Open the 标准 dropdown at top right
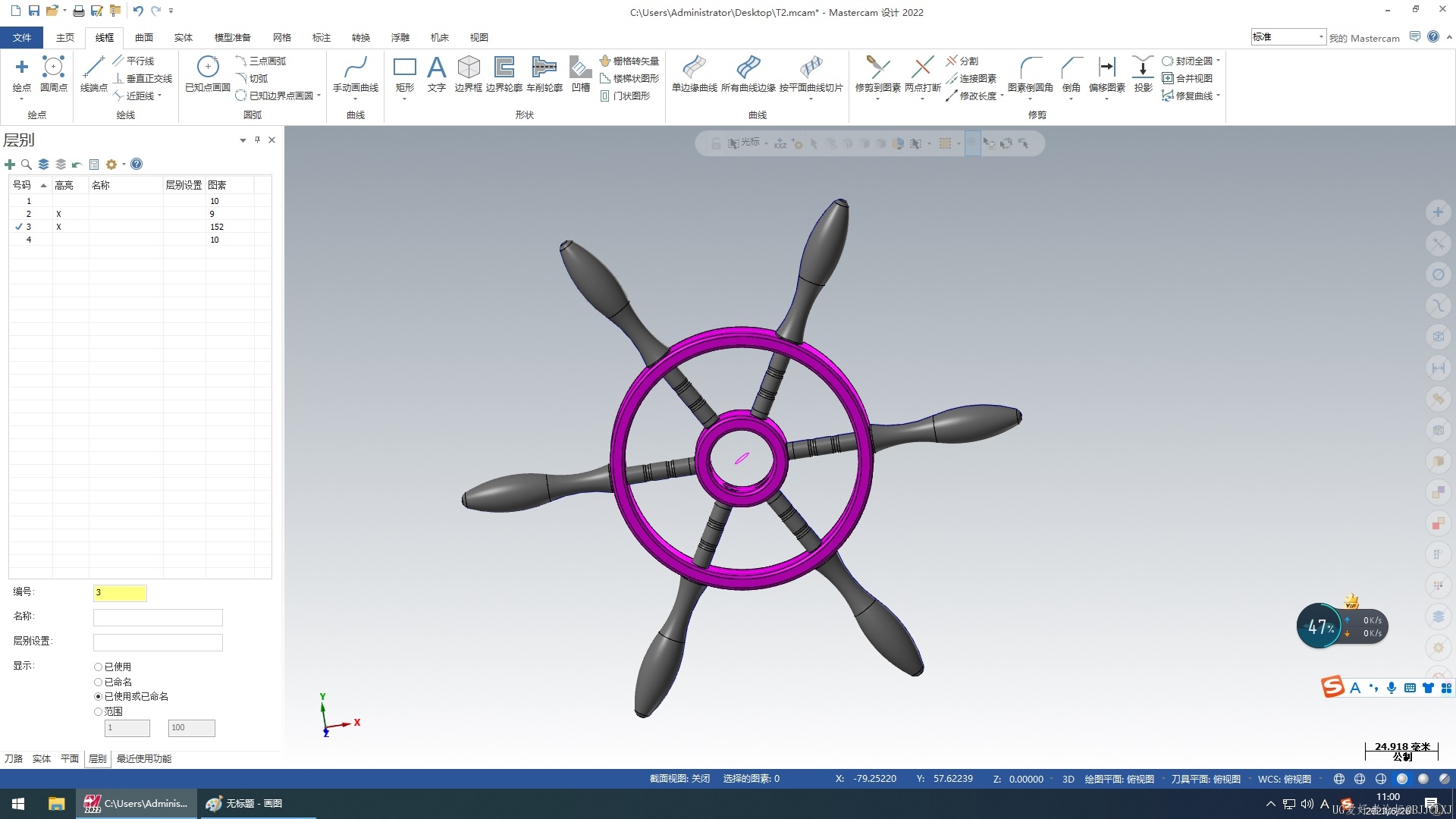 1321,36
